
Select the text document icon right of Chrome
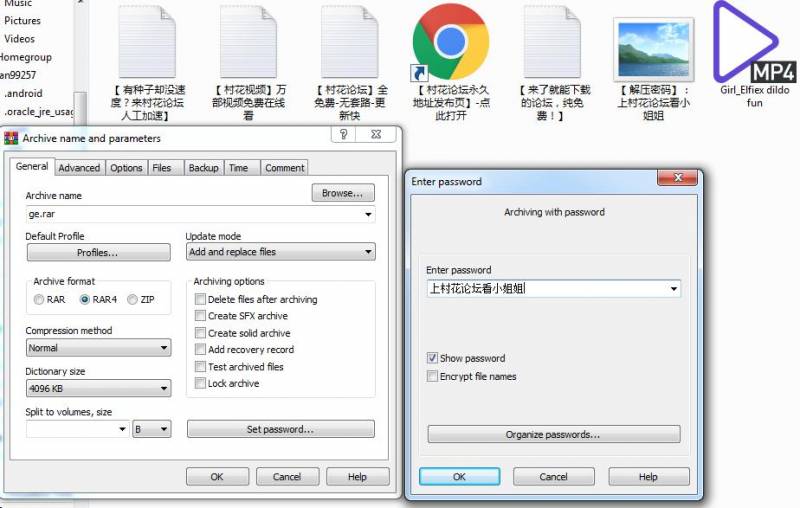point(553,42)
